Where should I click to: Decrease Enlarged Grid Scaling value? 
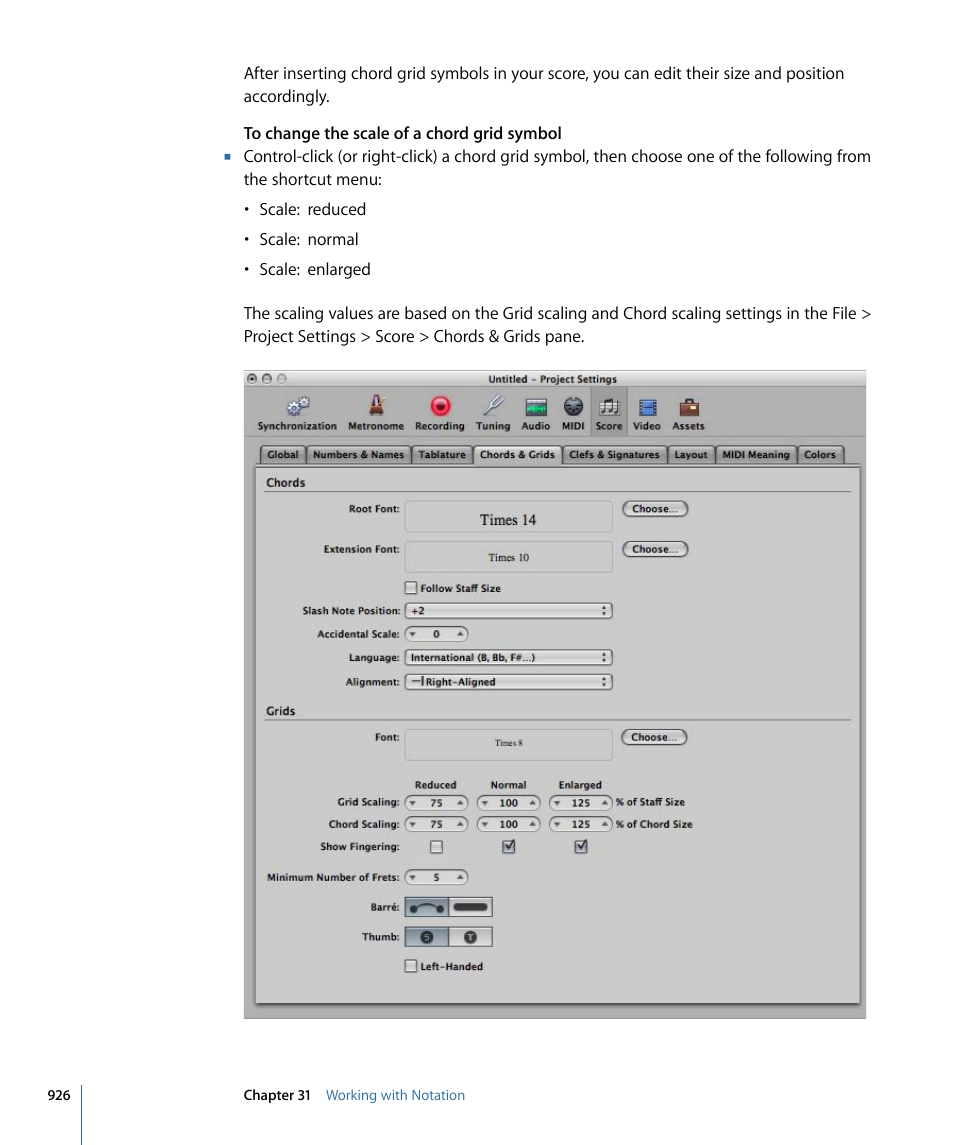point(557,803)
